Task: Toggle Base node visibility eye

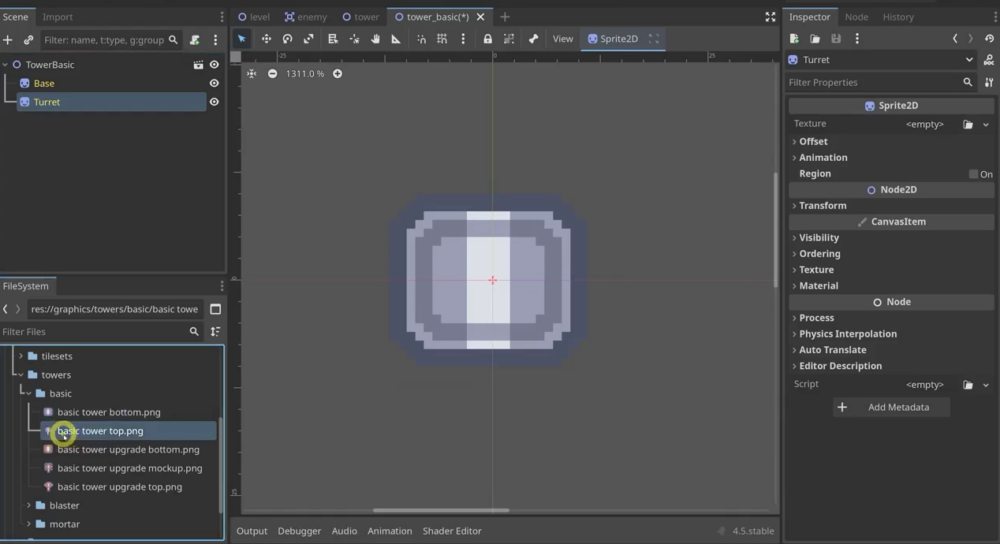Action: click(214, 83)
